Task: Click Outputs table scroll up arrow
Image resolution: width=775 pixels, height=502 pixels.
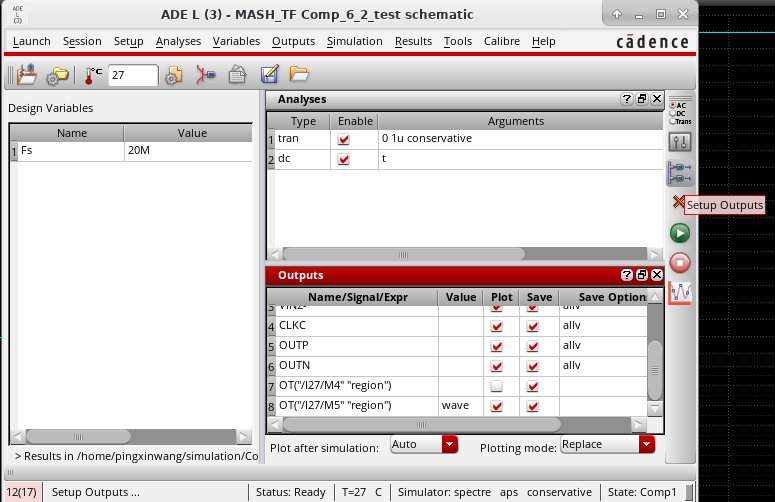Action: (655, 297)
